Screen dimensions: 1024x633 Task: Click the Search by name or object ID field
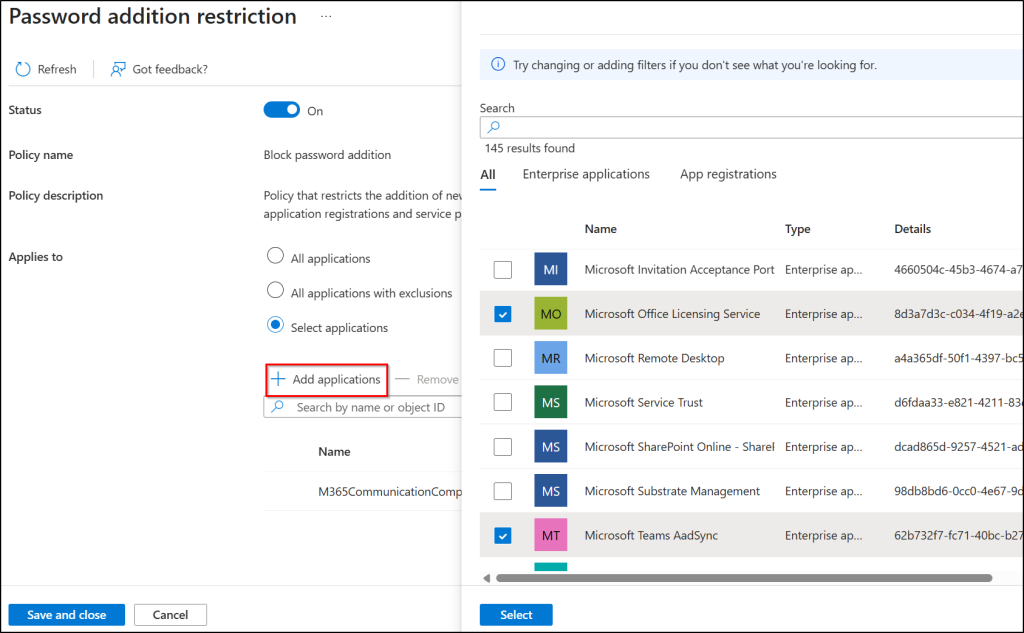coord(370,407)
